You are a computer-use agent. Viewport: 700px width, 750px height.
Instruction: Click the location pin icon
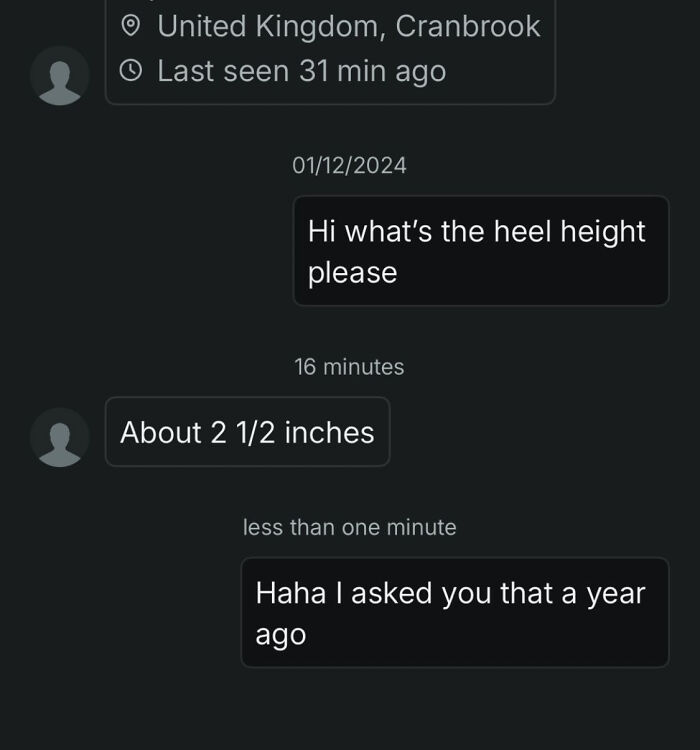(131, 27)
